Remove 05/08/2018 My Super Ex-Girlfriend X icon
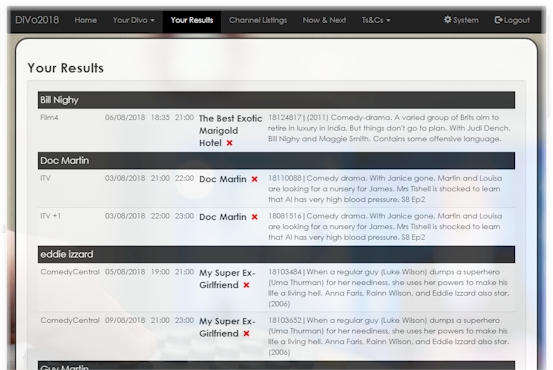Screen dimensions: 553x370 246,285
